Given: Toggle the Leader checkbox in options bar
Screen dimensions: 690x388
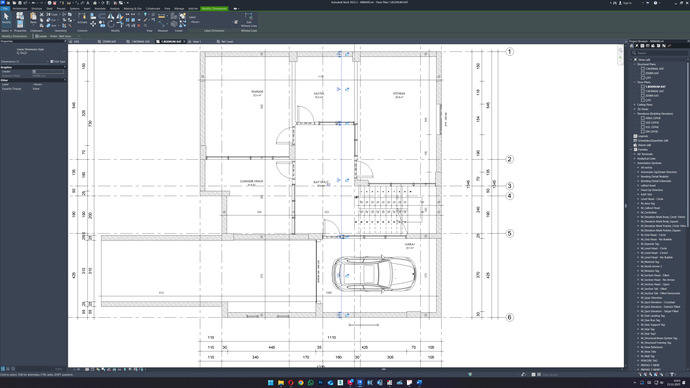Looking at the screenshot, I should pos(37,36).
